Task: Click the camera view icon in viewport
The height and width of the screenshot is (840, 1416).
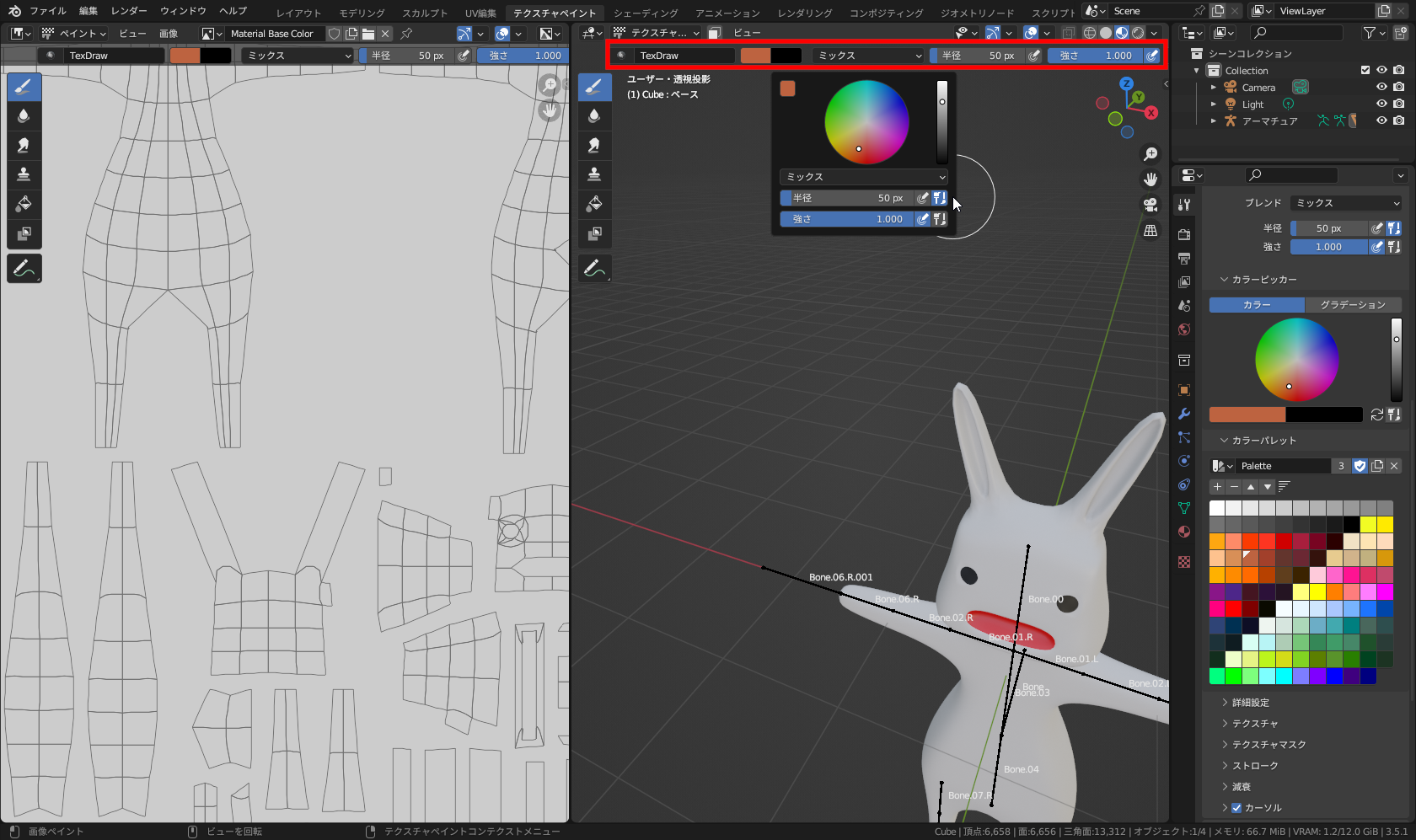Action: 1150,205
